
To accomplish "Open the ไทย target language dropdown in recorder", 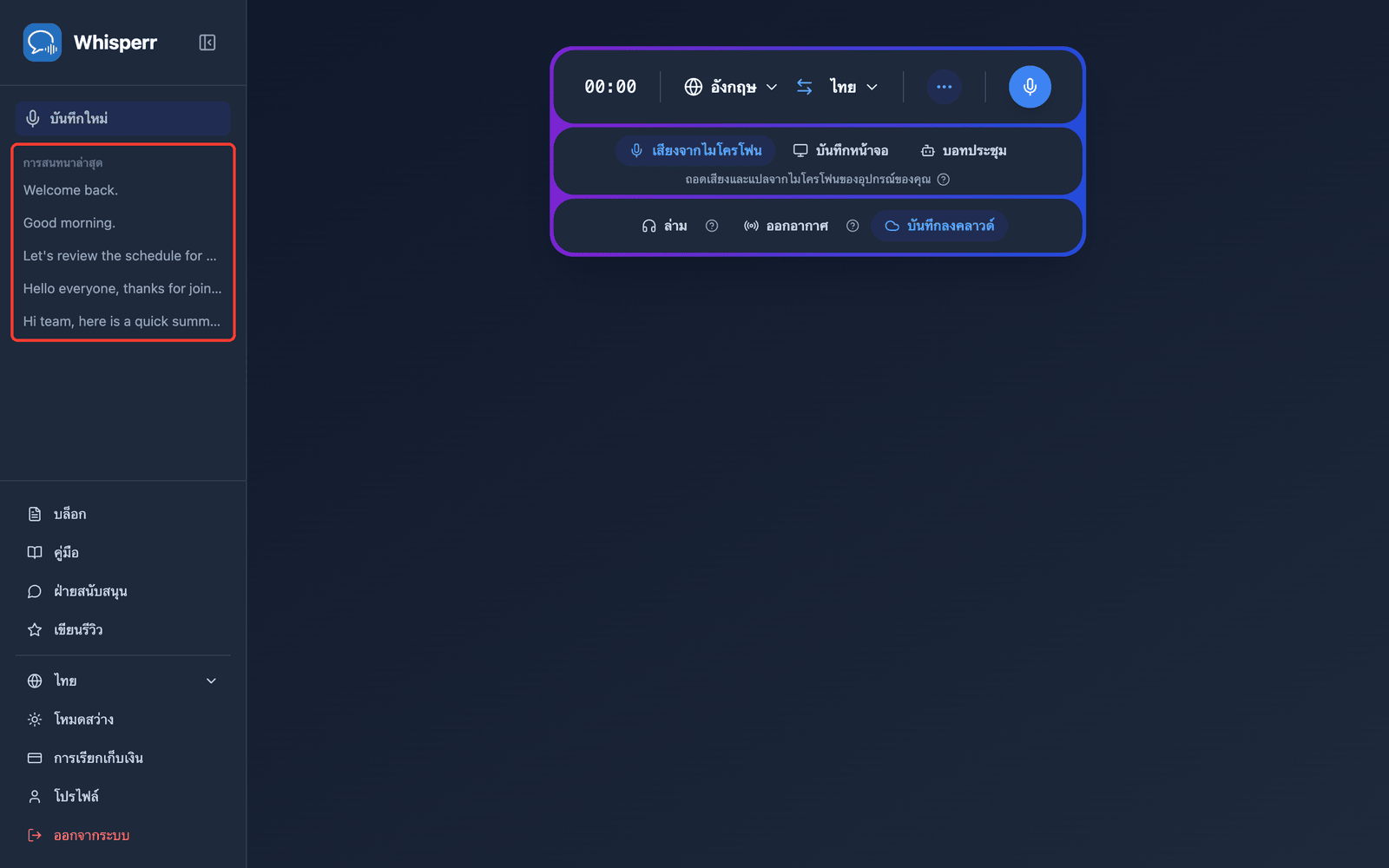I will pyautogui.click(x=854, y=87).
